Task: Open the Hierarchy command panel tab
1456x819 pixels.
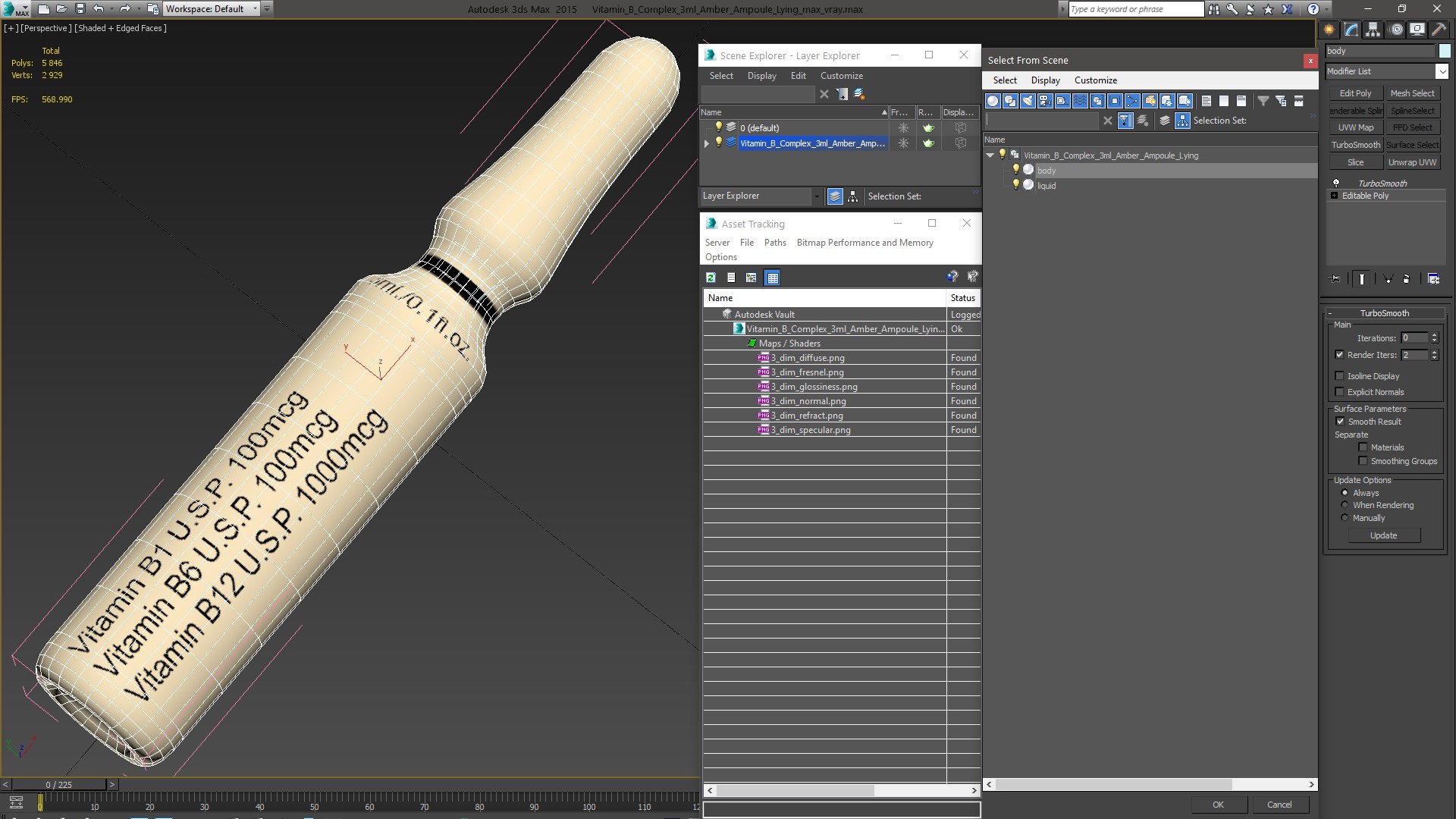Action: point(1373,30)
